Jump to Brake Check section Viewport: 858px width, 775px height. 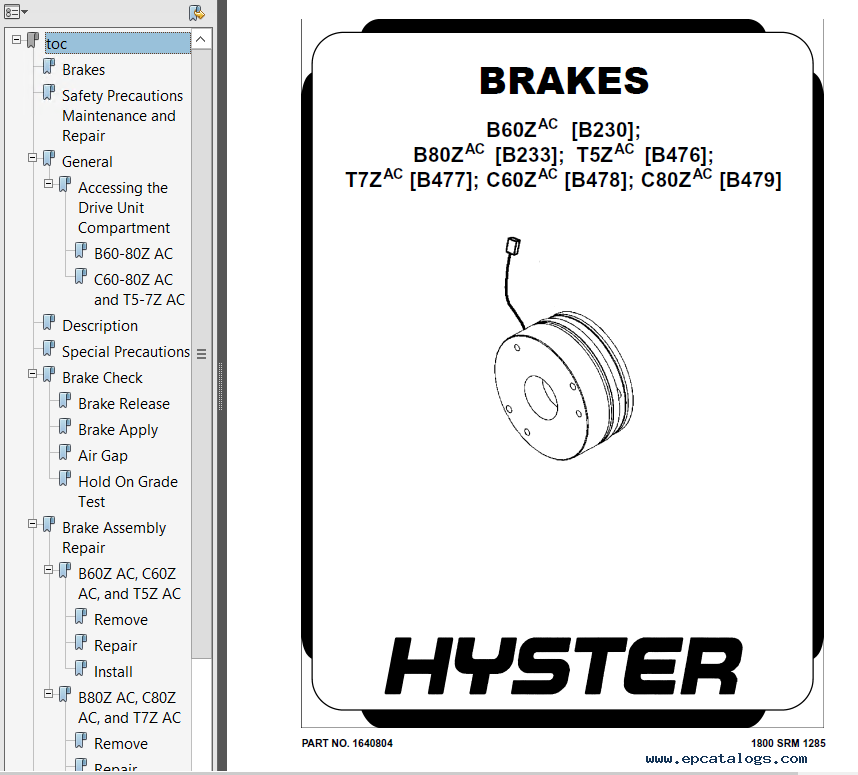click(102, 378)
